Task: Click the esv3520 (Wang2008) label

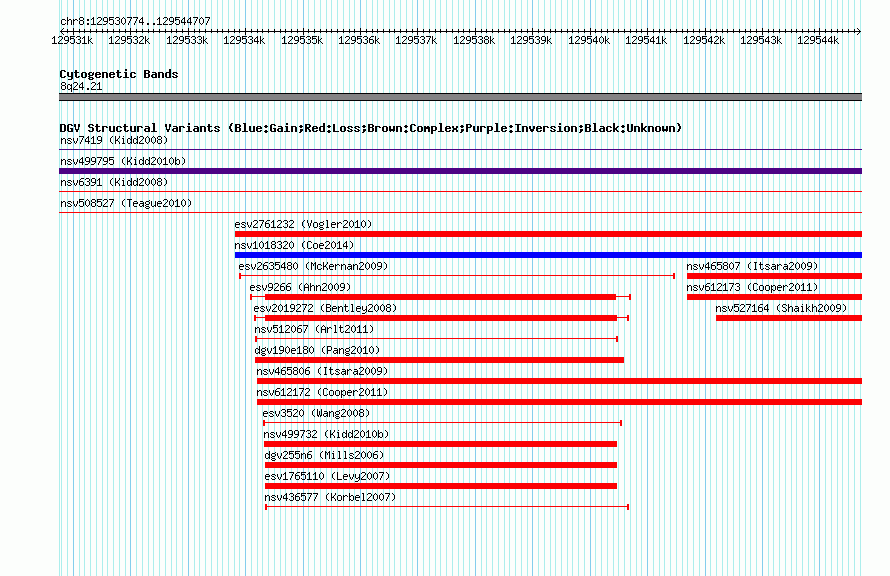Action: (x=316, y=413)
